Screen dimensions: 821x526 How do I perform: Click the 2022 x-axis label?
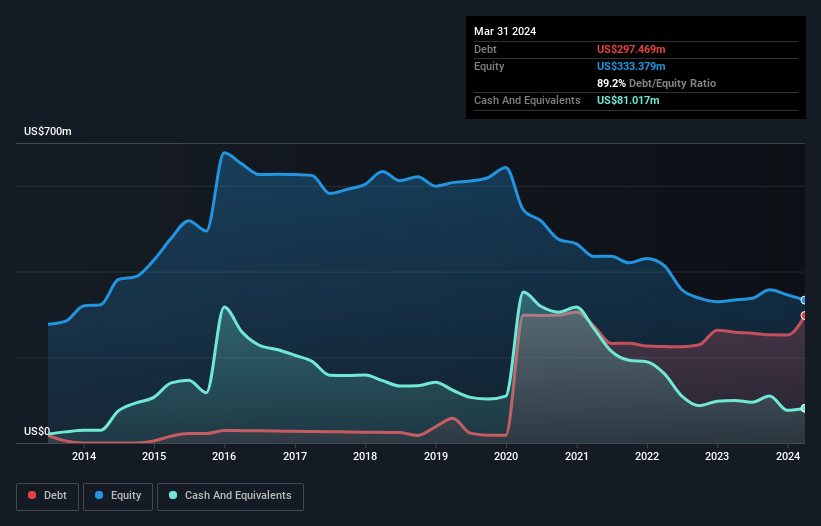pos(647,456)
